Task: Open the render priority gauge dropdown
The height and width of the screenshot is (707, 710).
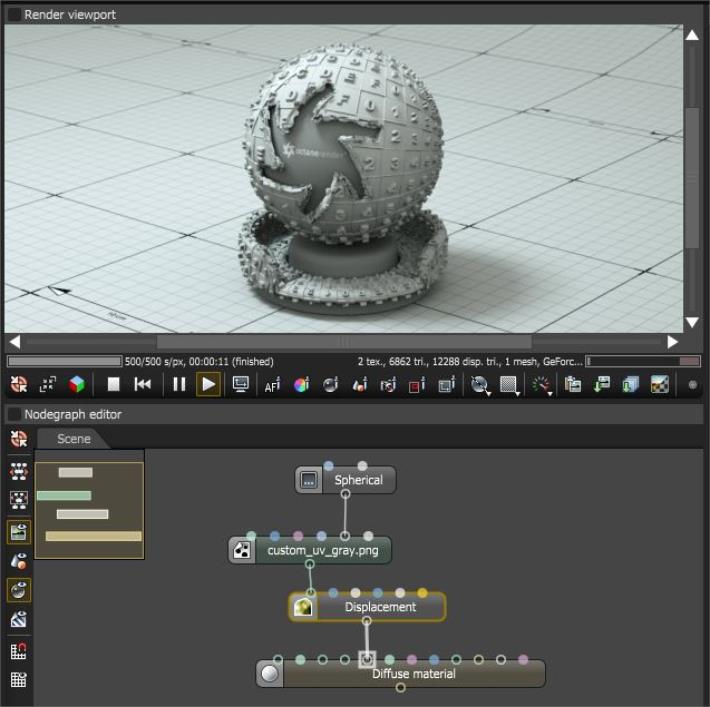Action: pyautogui.click(x=542, y=385)
